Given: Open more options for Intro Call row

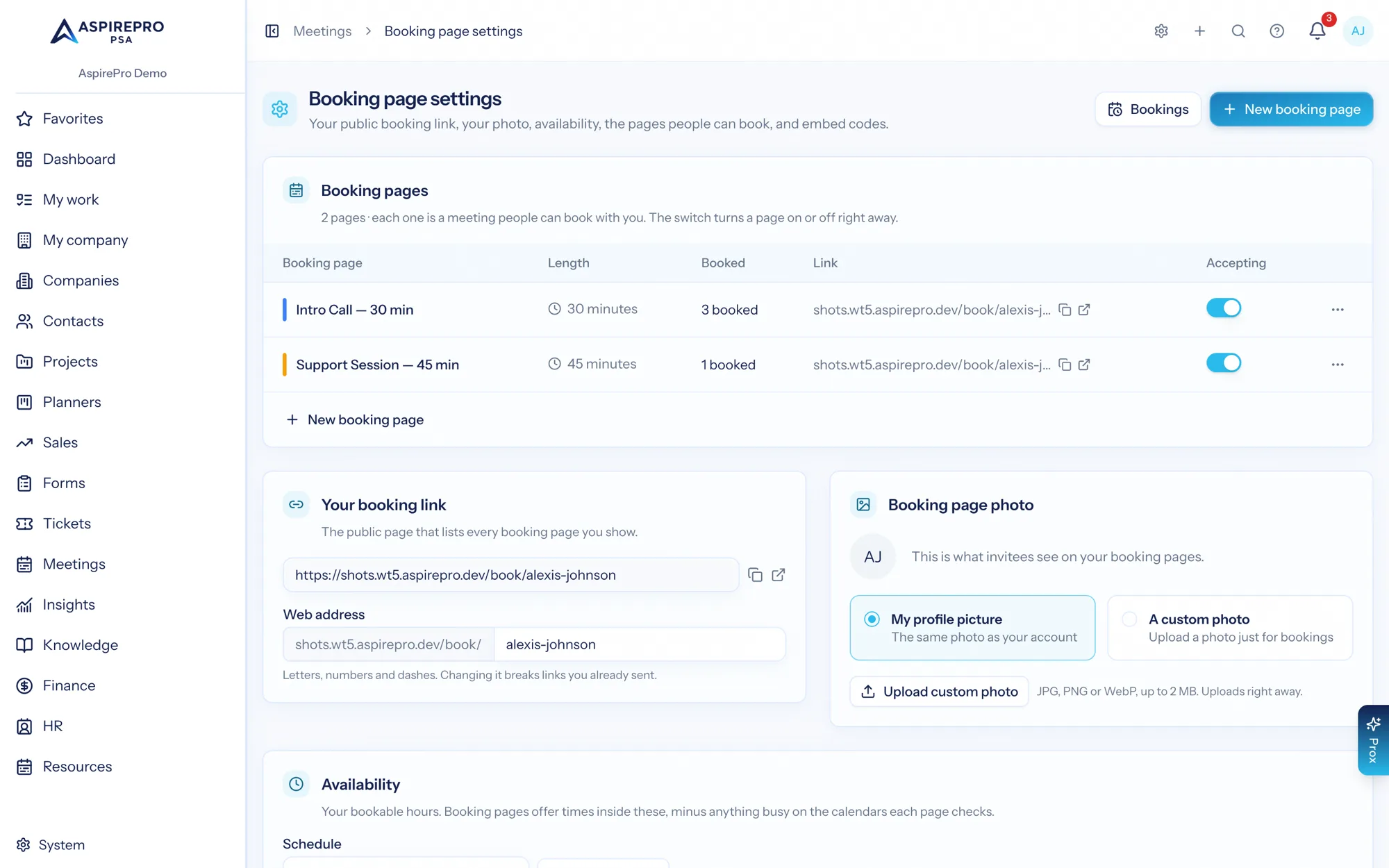Looking at the screenshot, I should pyautogui.click(x=1338, y=310).
